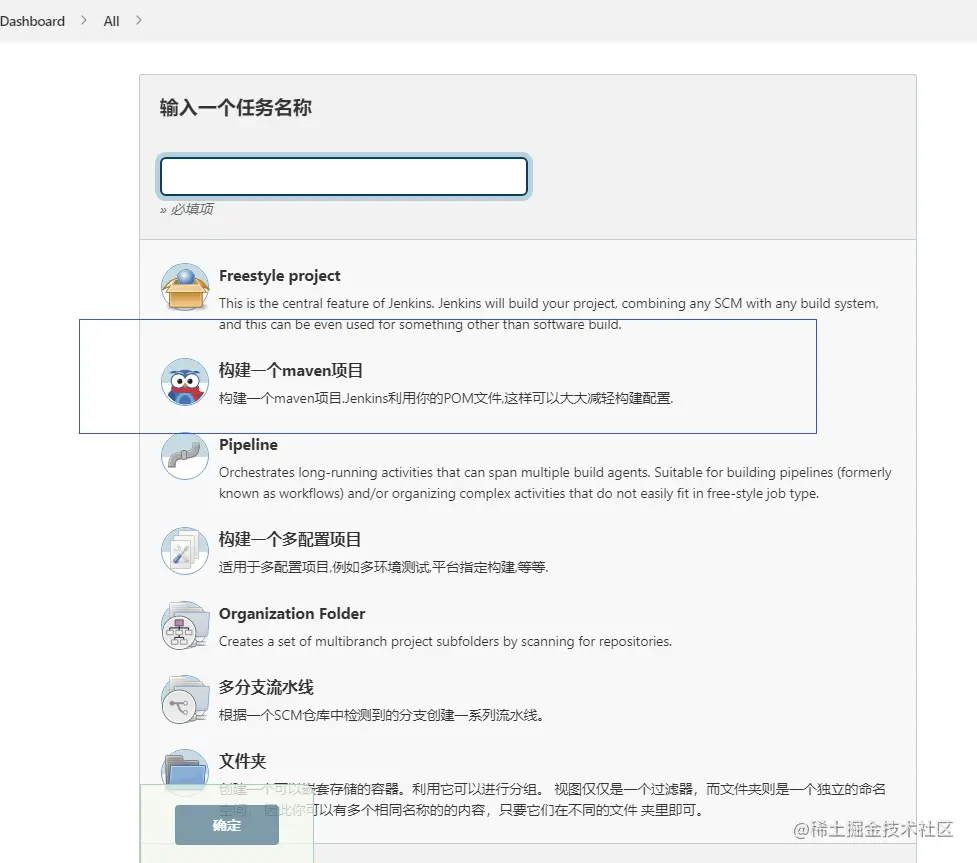This screenshot has width=977, height=863.
Task: Click the Organization Folder icon
Action: (184, 626)
